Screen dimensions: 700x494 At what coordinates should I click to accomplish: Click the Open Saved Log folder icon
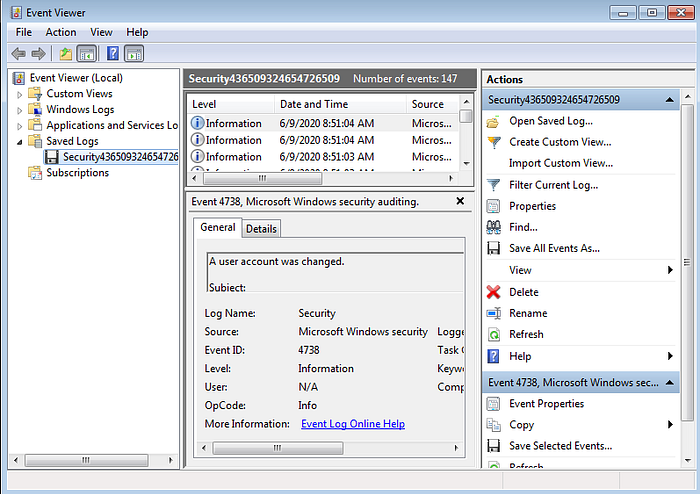493,121
